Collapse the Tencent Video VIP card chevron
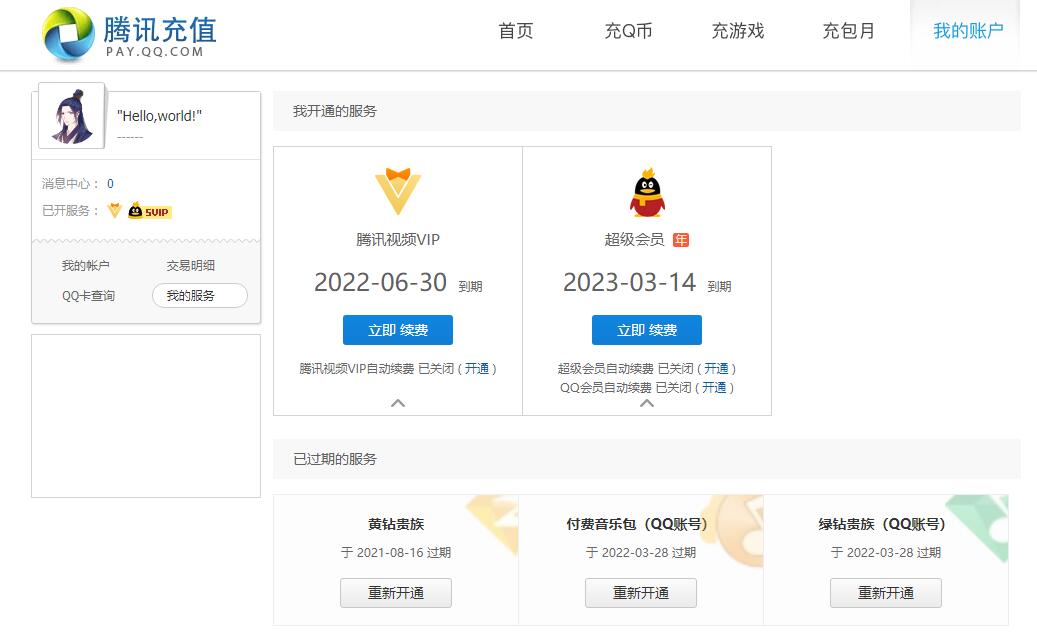The height and width of the screenshot is (640, 1037). [397, 403]
